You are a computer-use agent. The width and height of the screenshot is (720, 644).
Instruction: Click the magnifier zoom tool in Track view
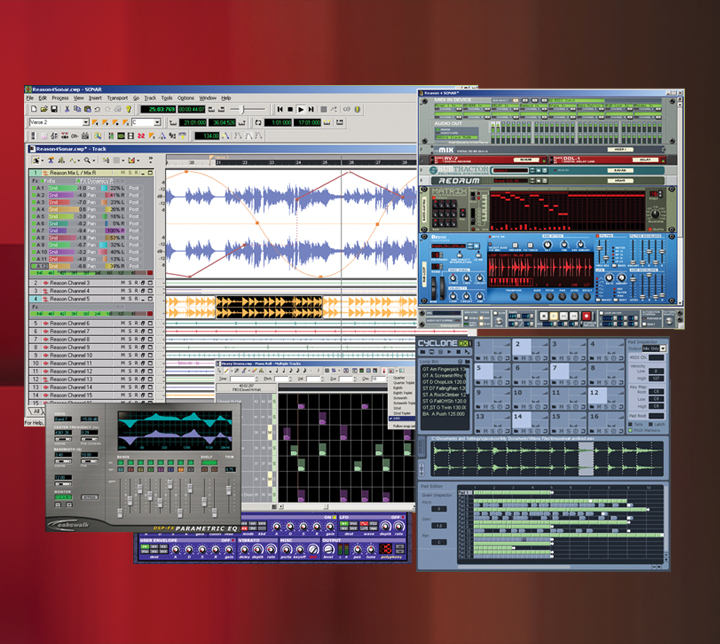click(x=87, y=160)
